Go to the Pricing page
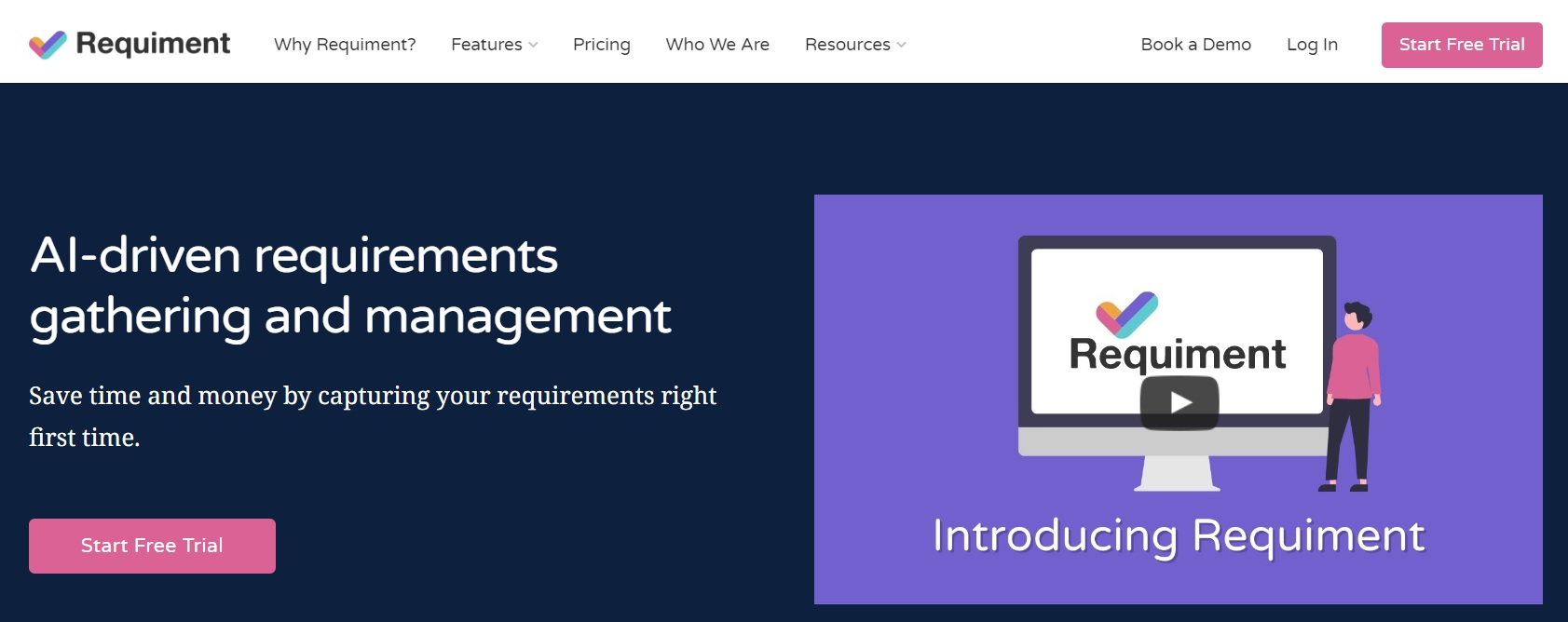1568x622 pixels. pos(602,45)
